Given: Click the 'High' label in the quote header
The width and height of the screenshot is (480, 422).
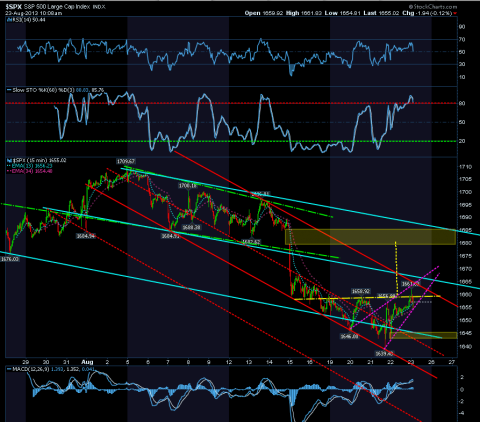Looking at the screenshot, I should click(x=292, y=13).
